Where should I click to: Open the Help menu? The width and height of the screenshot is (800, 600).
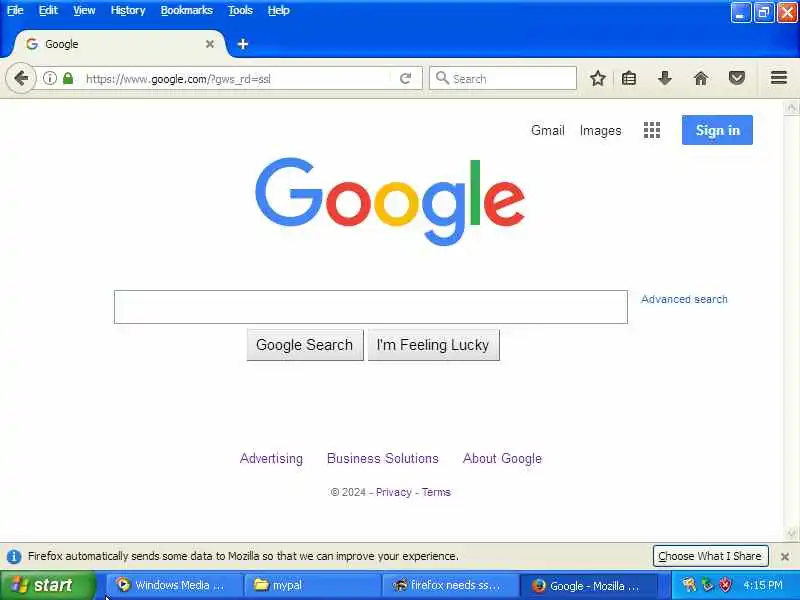[x=279, y=10]
